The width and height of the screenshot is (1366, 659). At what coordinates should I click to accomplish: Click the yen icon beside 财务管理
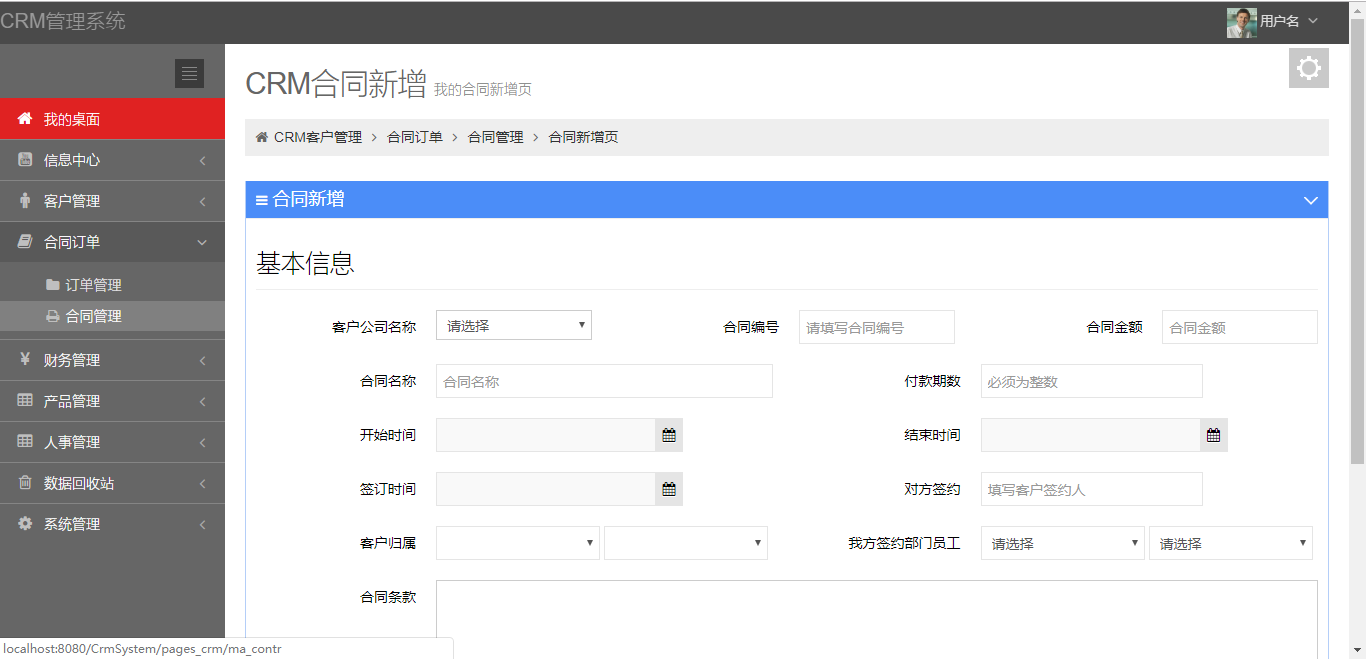25,359
